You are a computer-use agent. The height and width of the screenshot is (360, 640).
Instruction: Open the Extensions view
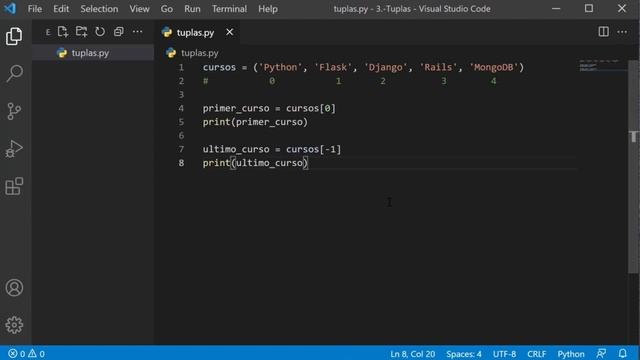[x=14, y=186]
